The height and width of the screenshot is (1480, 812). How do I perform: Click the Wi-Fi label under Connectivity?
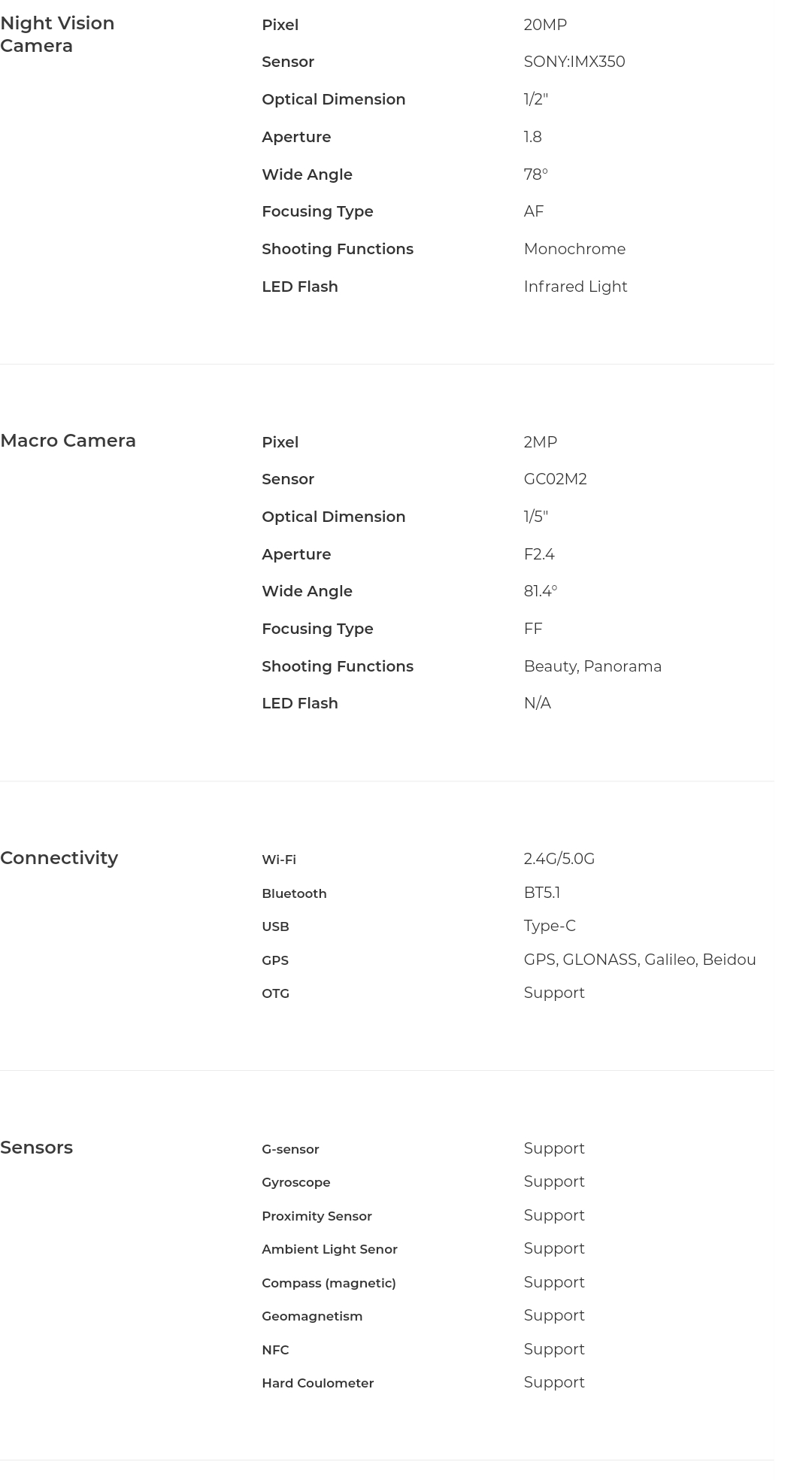click(x=279, y=860)
